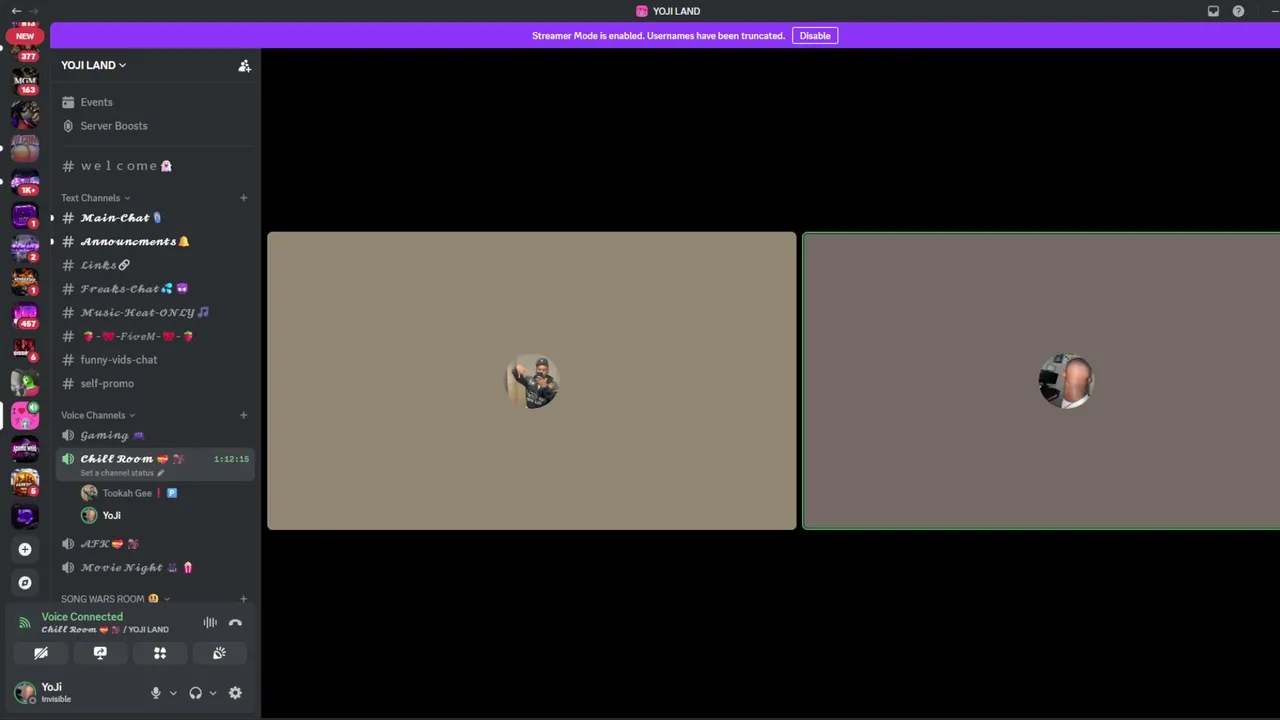Mute the microphone
The image size is (1280, 720).
[155, 693]
